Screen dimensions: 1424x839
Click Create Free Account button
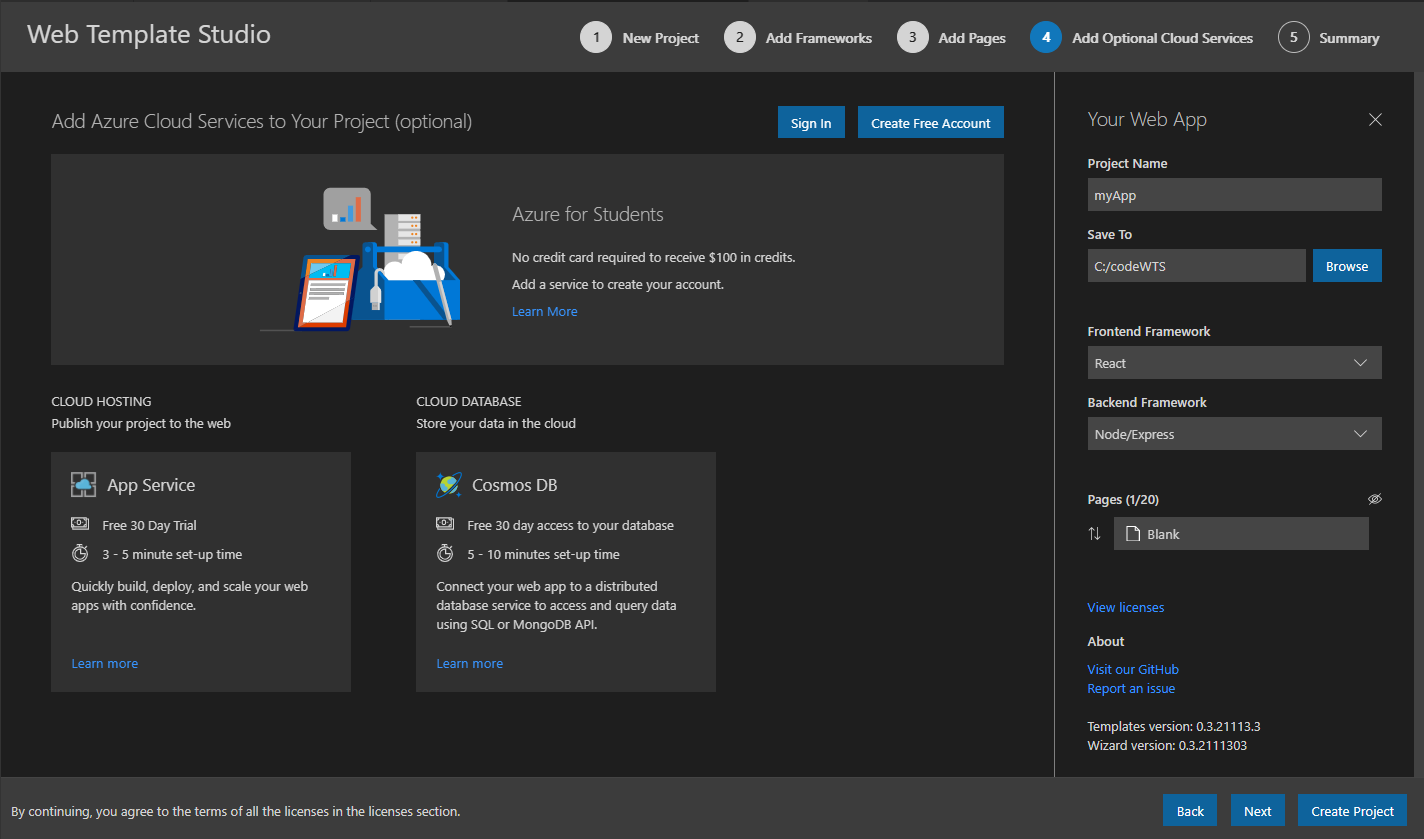[931, 122]
